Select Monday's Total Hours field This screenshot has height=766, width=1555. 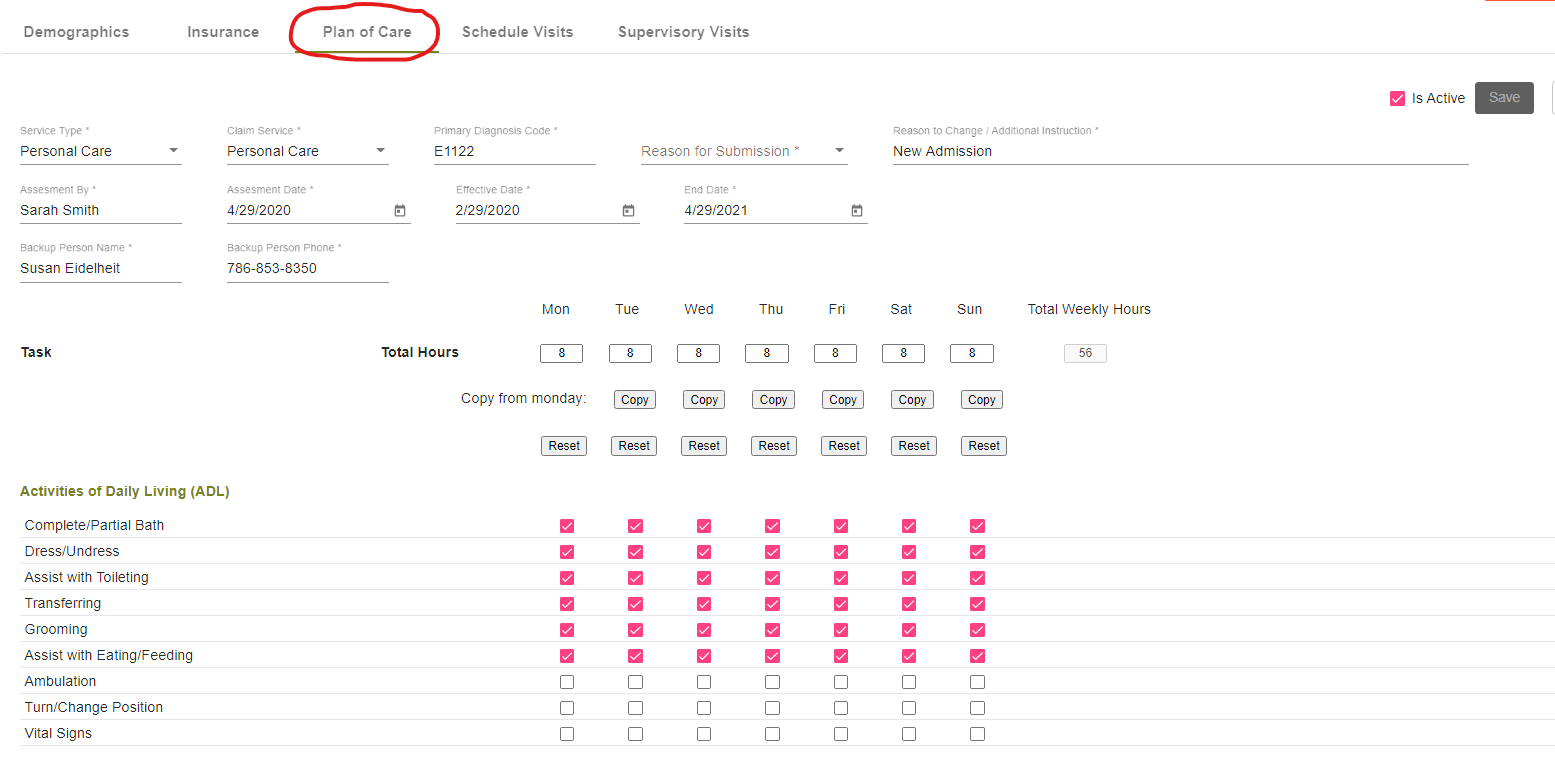tap(561, 353)
